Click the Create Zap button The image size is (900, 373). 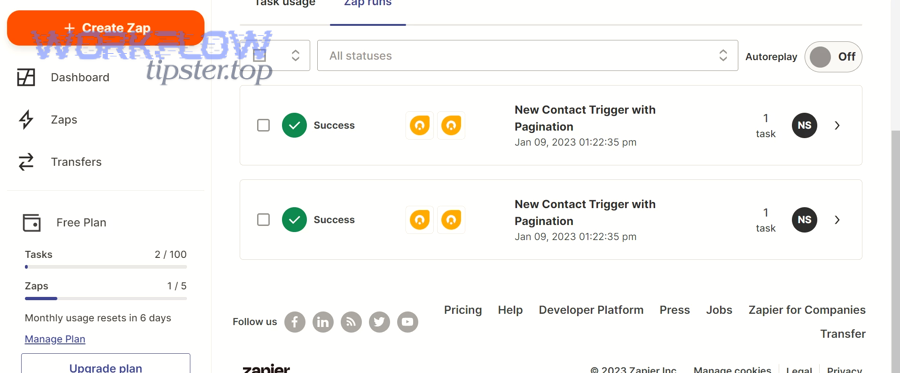106,28
